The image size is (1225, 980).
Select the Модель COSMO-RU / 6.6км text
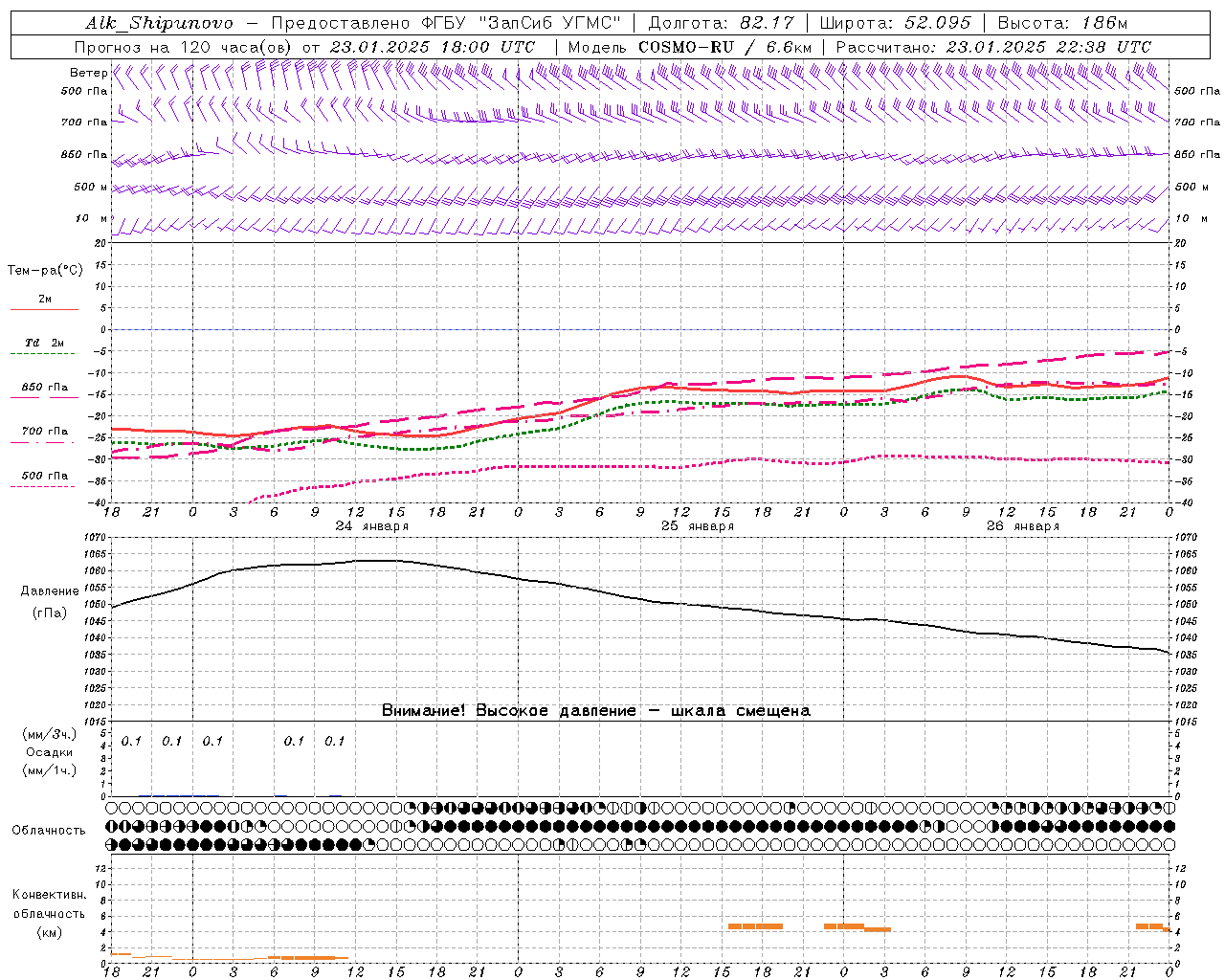(x=690, y=47)
